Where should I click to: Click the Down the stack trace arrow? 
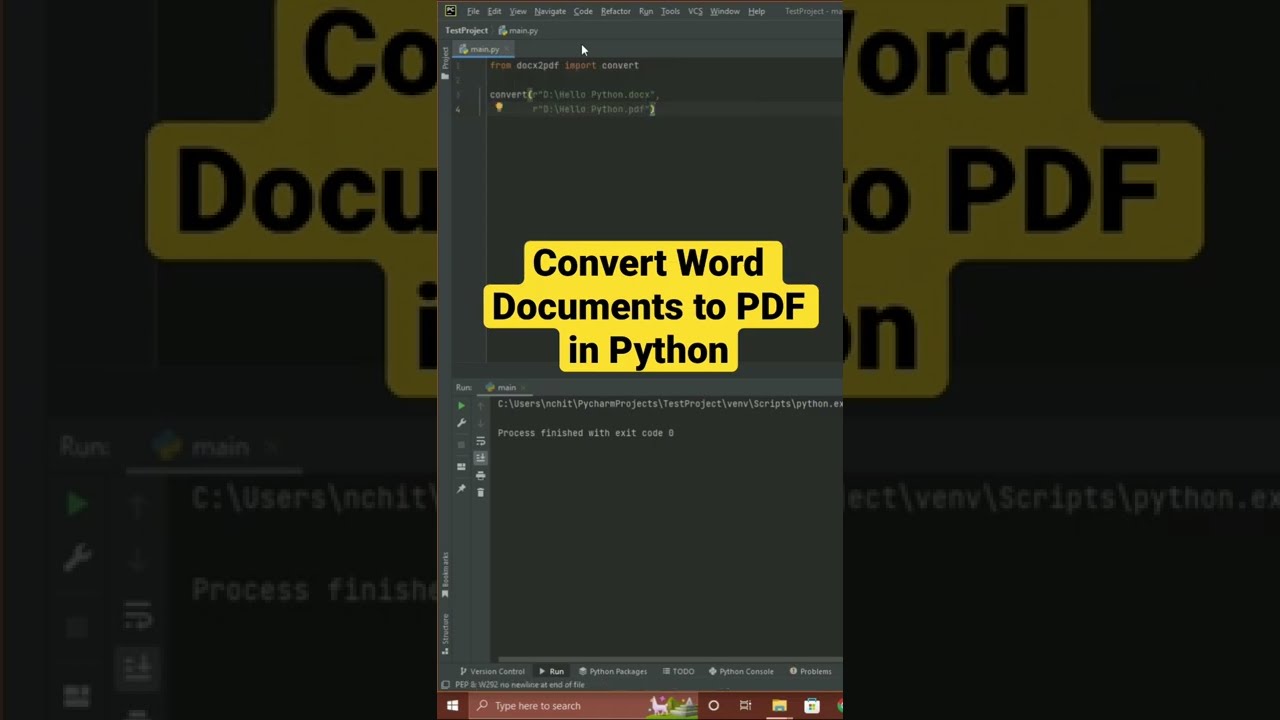pos(480,423)
